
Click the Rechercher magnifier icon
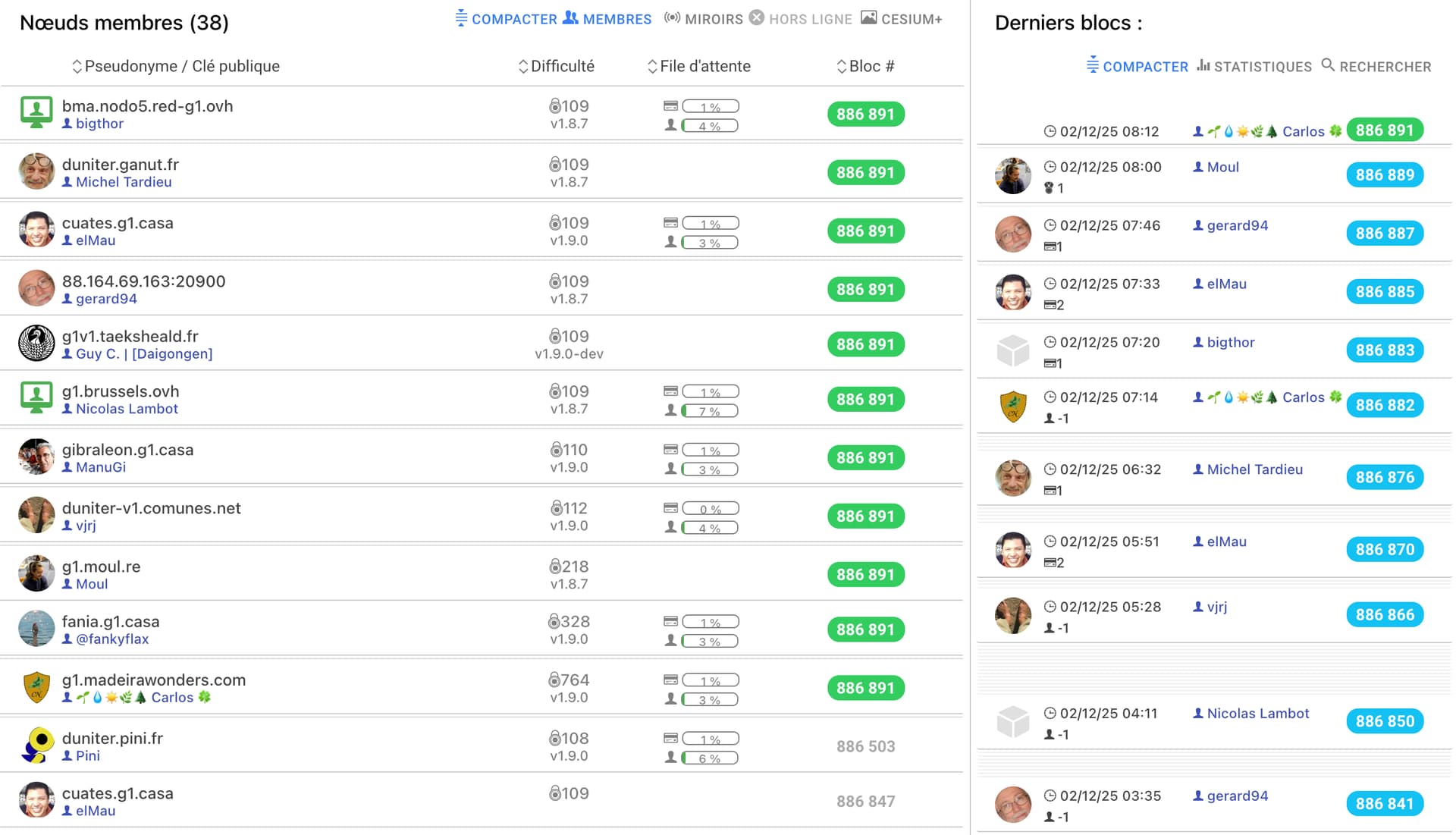coord(1328,65)
